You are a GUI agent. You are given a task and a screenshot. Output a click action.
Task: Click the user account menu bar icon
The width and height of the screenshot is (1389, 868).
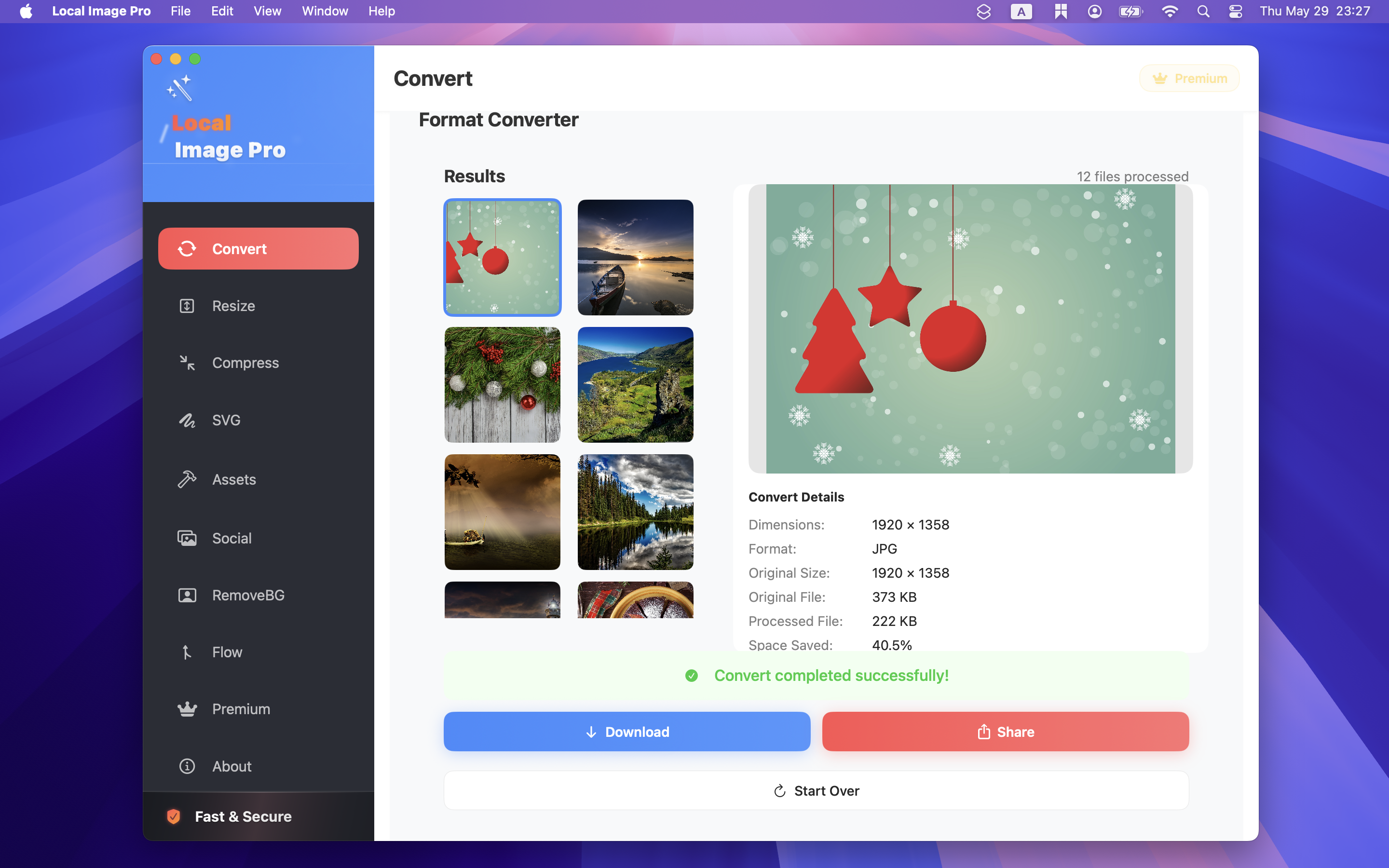click(1094, 11)
